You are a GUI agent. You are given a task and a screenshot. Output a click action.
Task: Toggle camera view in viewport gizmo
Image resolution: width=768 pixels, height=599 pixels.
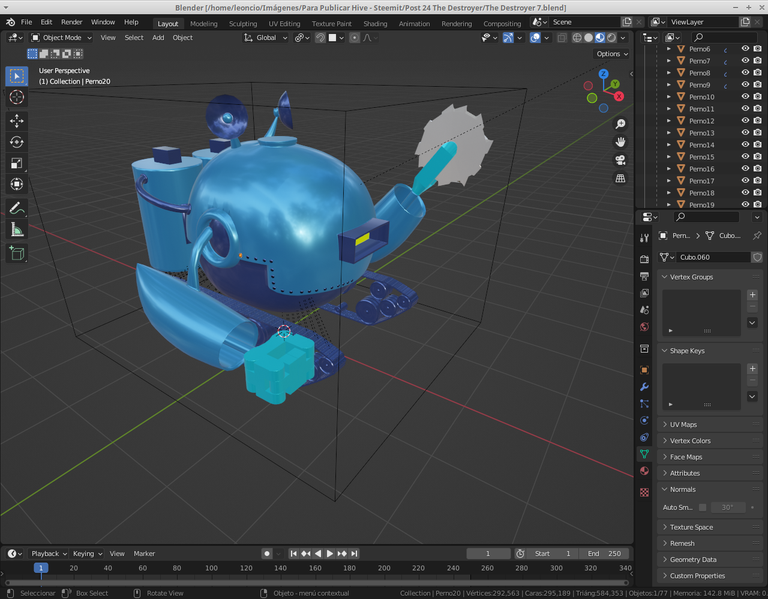tap(620, 160)
